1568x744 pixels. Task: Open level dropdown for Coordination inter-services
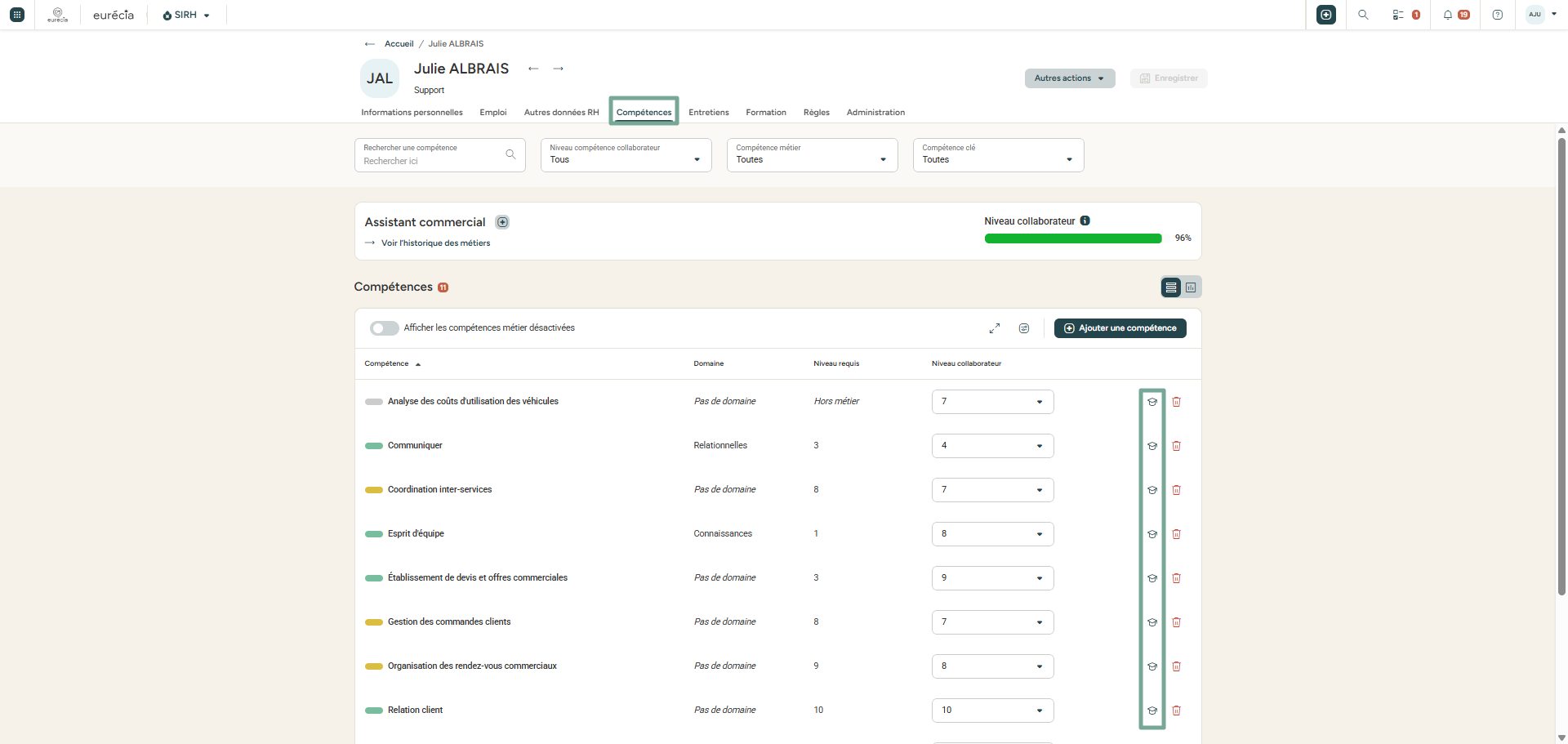pyautogui.click(x=993, y=490)
